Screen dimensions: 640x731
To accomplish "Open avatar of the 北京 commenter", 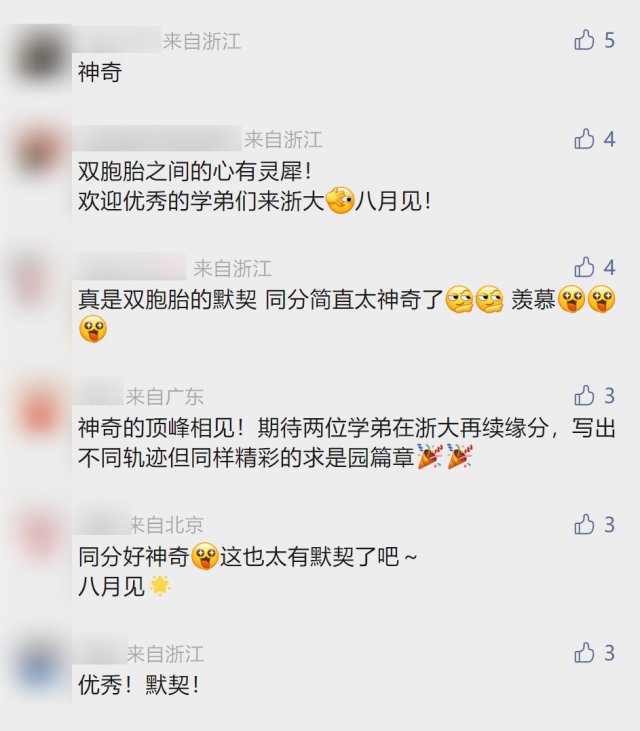I will click(x=40, y=538).
